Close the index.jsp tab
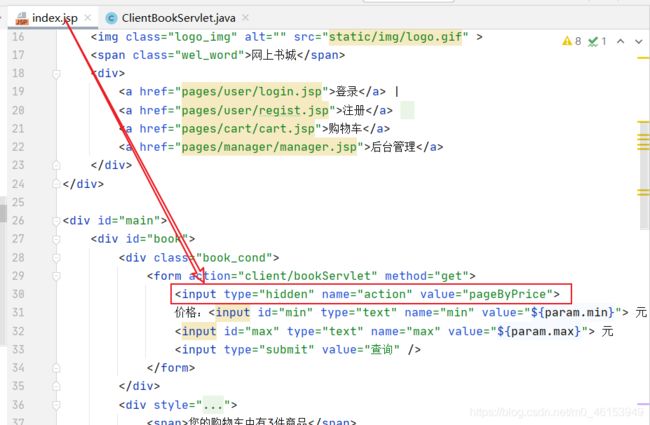This screenshot has width=650, height=425. click(87, 18)
